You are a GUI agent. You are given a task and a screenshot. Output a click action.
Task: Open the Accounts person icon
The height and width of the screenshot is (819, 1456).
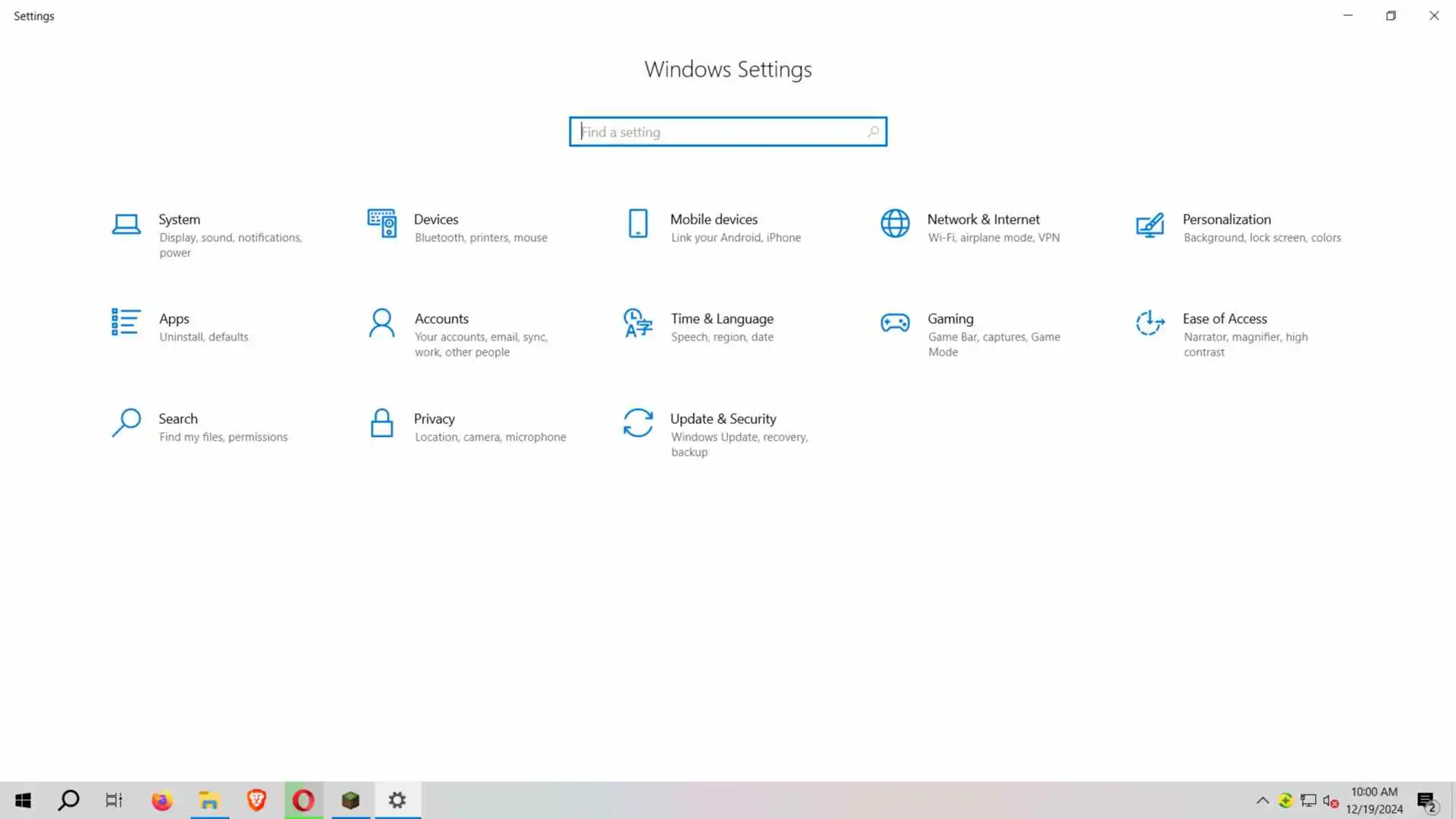tap(381, 323)
